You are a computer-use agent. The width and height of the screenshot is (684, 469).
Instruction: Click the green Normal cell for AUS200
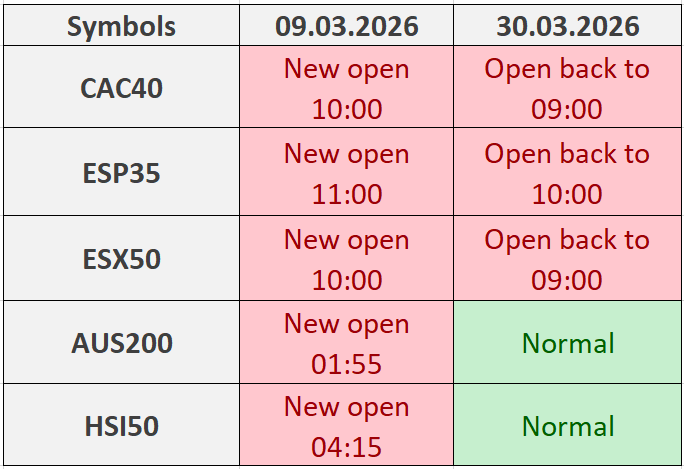click(567, 343)
